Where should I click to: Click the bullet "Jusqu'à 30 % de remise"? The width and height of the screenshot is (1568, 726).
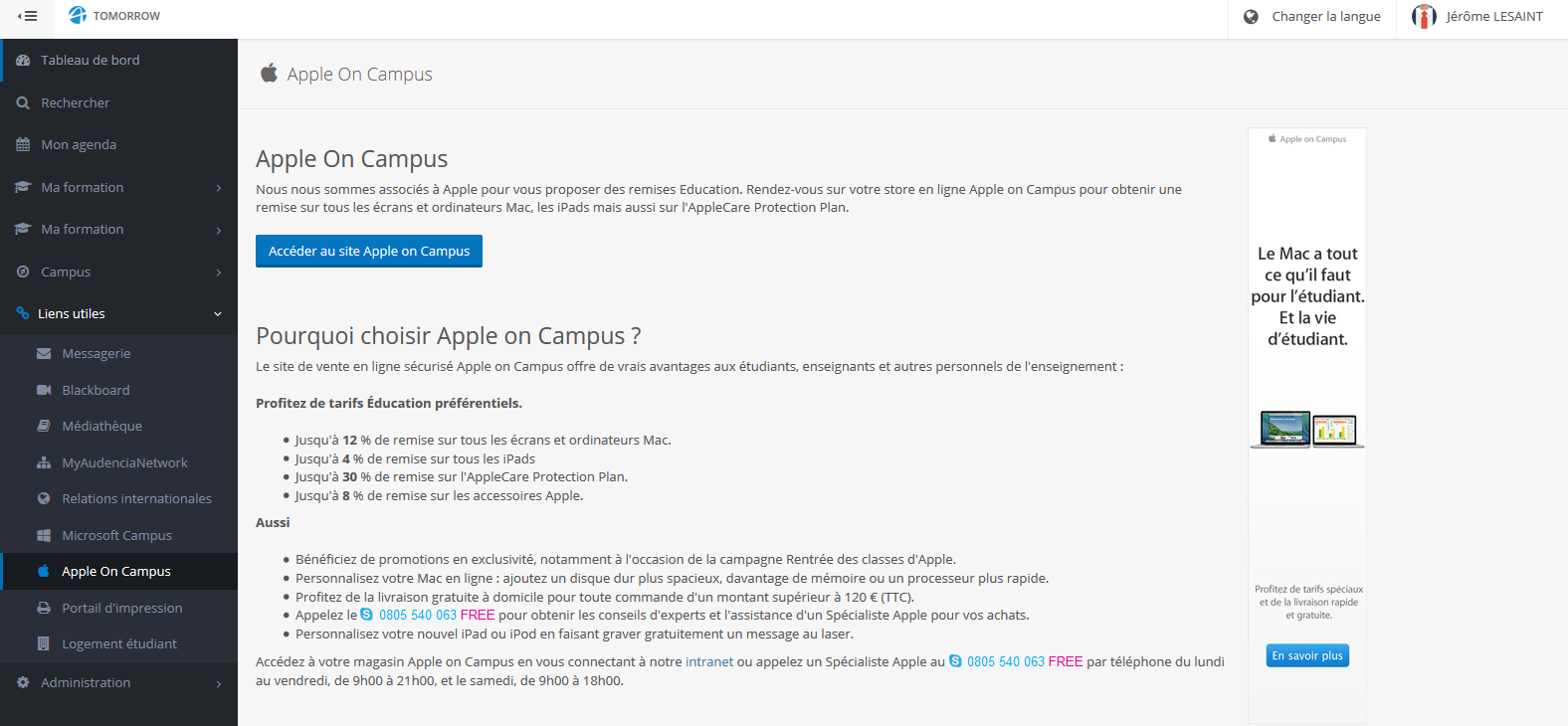pos(461,476)
